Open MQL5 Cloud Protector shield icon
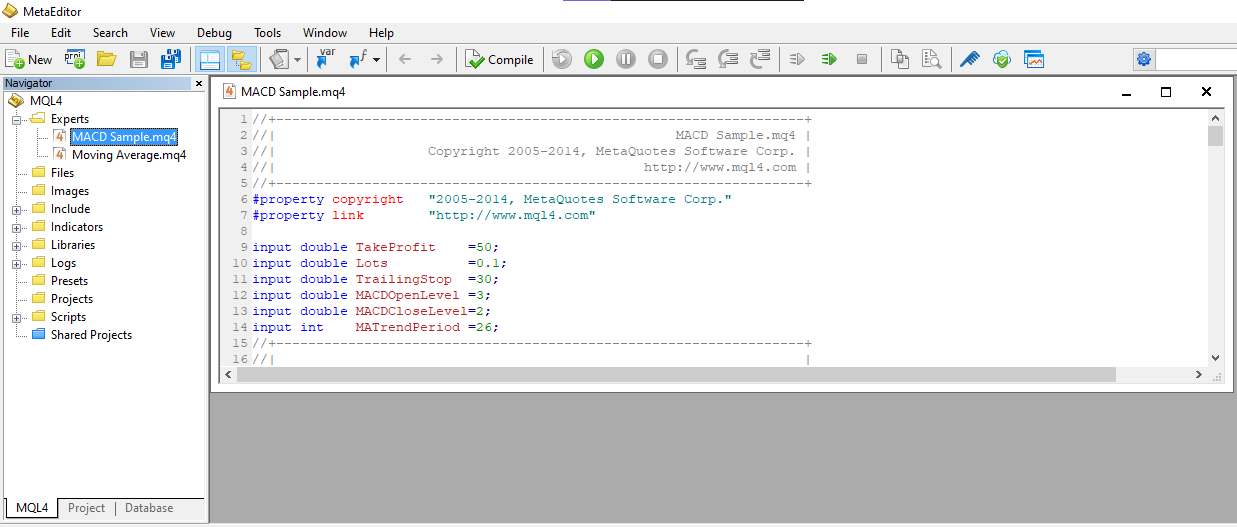Screen dimensions: 1237x527 click(1002, 59)
